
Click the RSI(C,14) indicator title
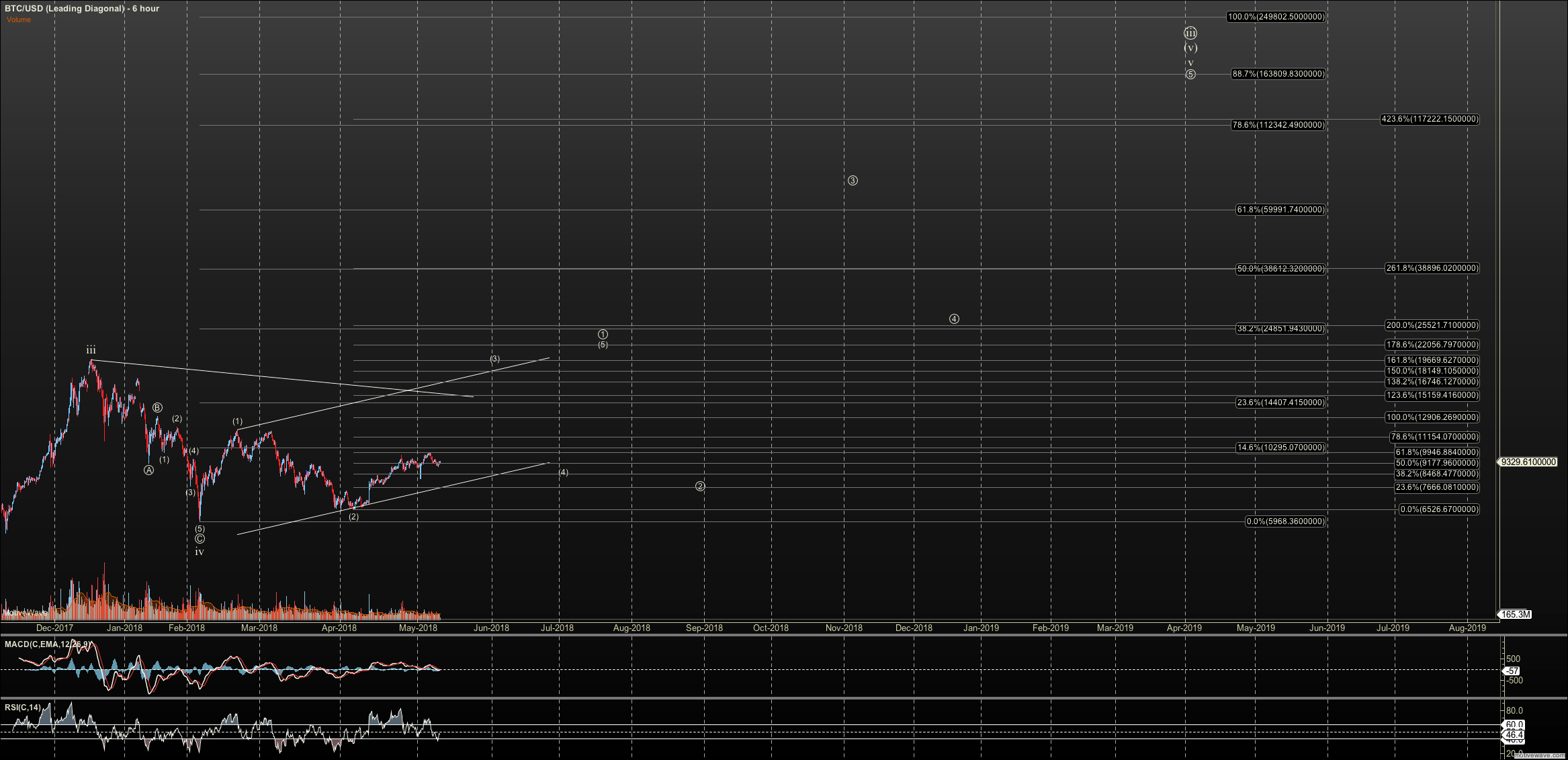[23, 708]
